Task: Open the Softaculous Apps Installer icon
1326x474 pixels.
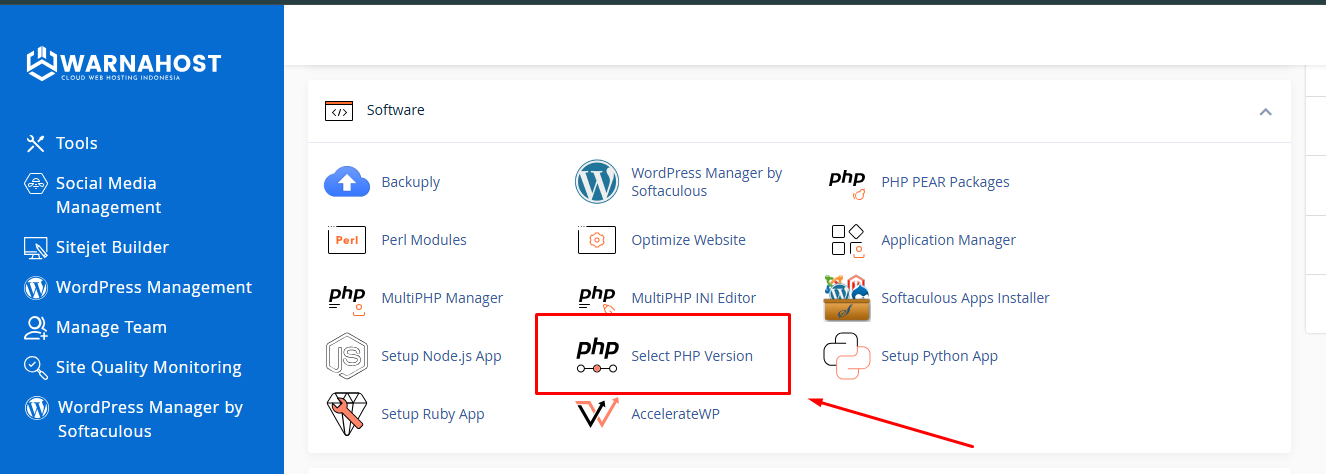Action: (x=847, y=298)
